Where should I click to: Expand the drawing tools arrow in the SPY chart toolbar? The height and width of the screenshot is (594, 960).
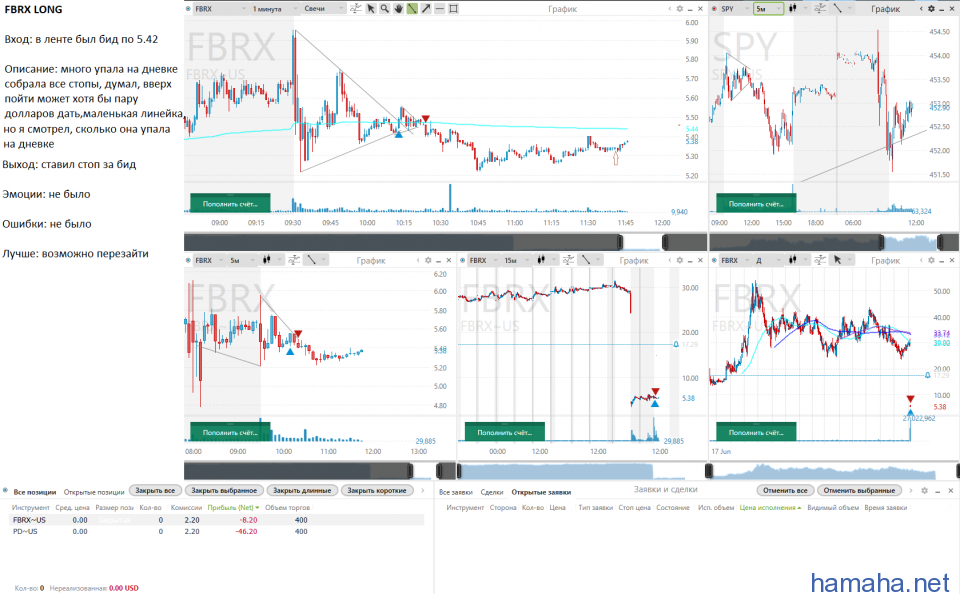[850, 9]
